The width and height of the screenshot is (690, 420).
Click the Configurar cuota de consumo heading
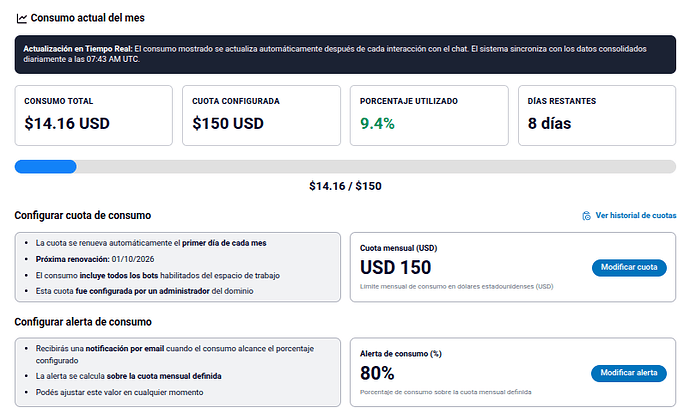[x=83, y=215]
